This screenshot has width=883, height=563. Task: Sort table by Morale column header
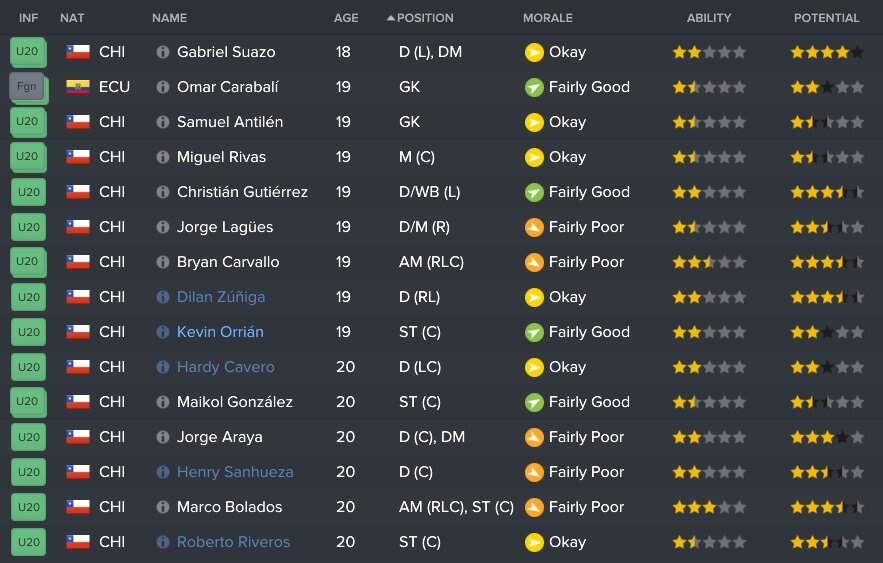[547, 18]
